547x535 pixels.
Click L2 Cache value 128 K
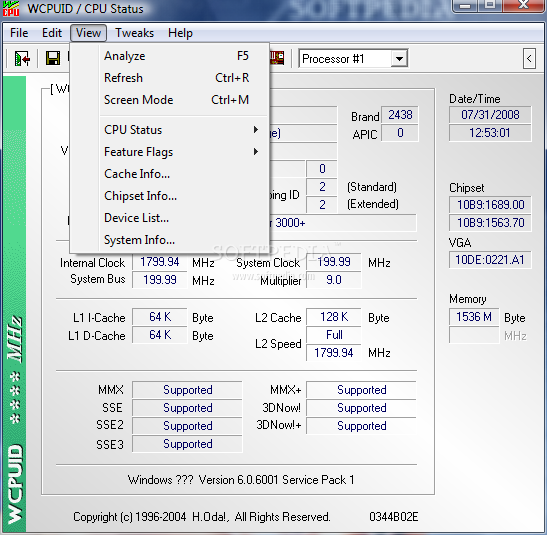pos(334,317)
